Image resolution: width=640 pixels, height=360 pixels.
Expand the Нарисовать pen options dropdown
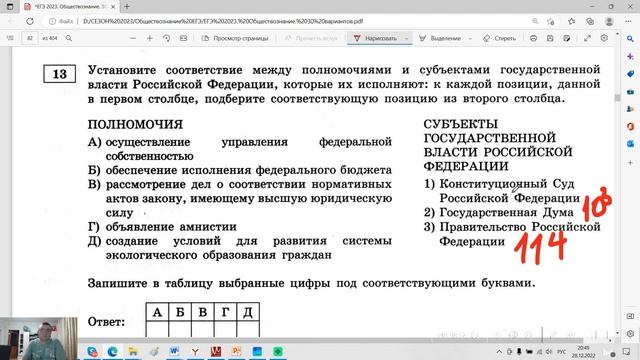[x=407, y=38]
